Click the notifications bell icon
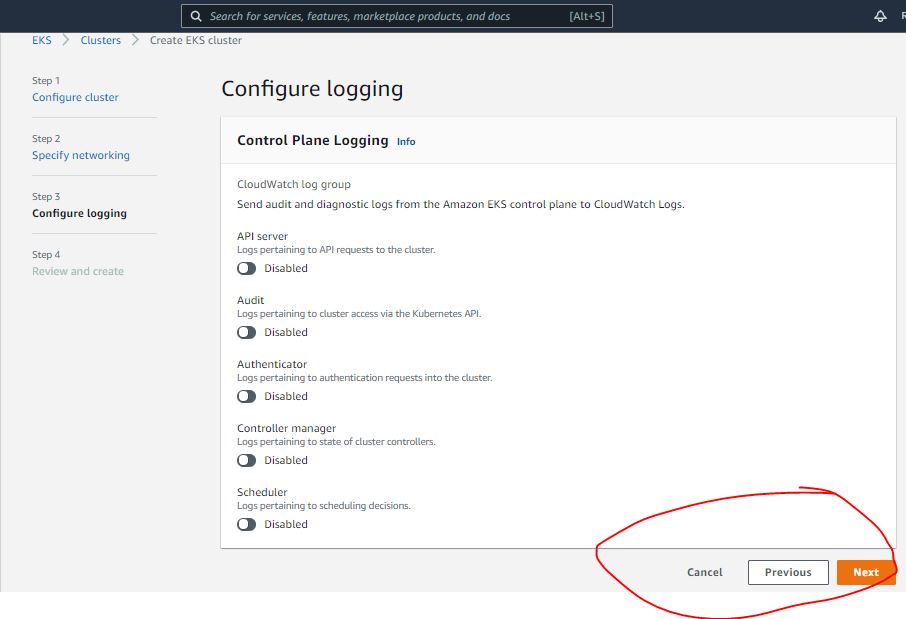This screenshot has width=906, height=619. [x=880, y=16]
